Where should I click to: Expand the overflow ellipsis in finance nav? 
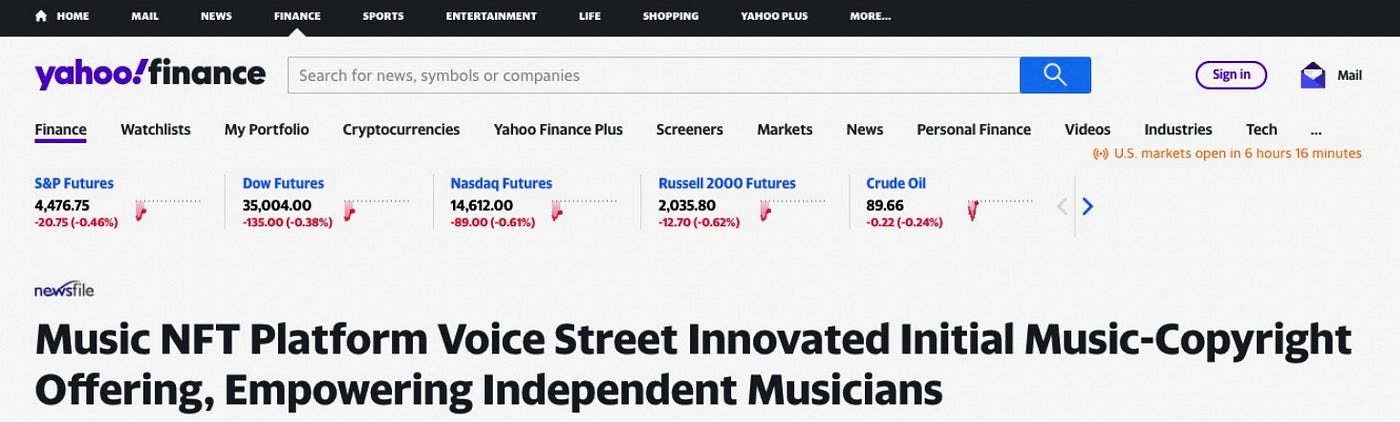(x=1315, y=130)
